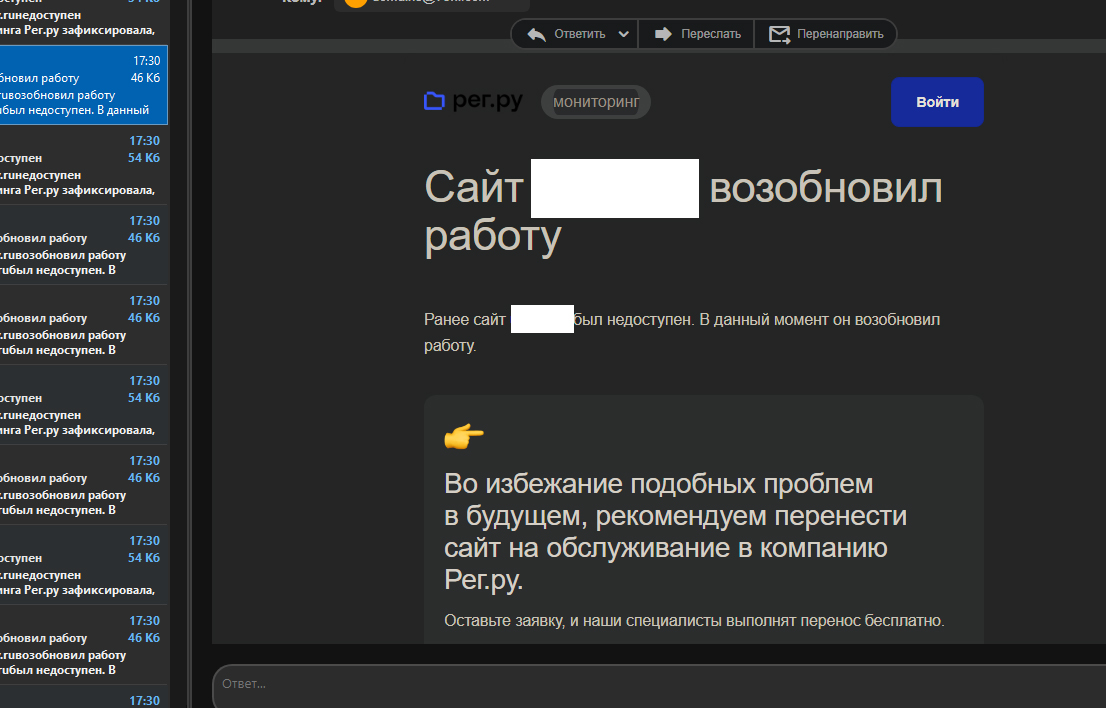Click the blue Рег.ру folder logo
Image resolution: width=1106 pixels, height=708 pixels.
[434, 101]
